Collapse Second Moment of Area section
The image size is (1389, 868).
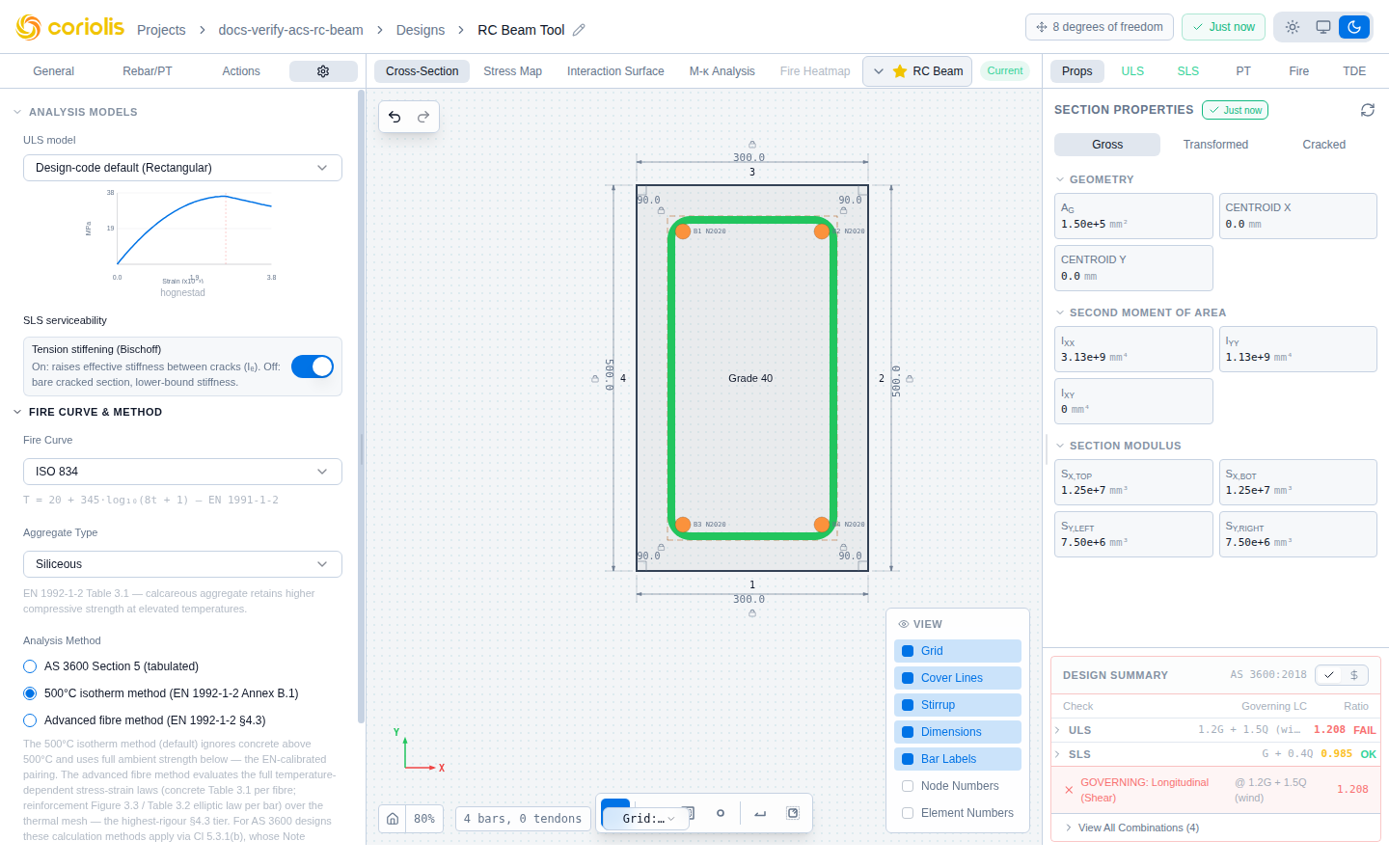(x=1060, y=312)
